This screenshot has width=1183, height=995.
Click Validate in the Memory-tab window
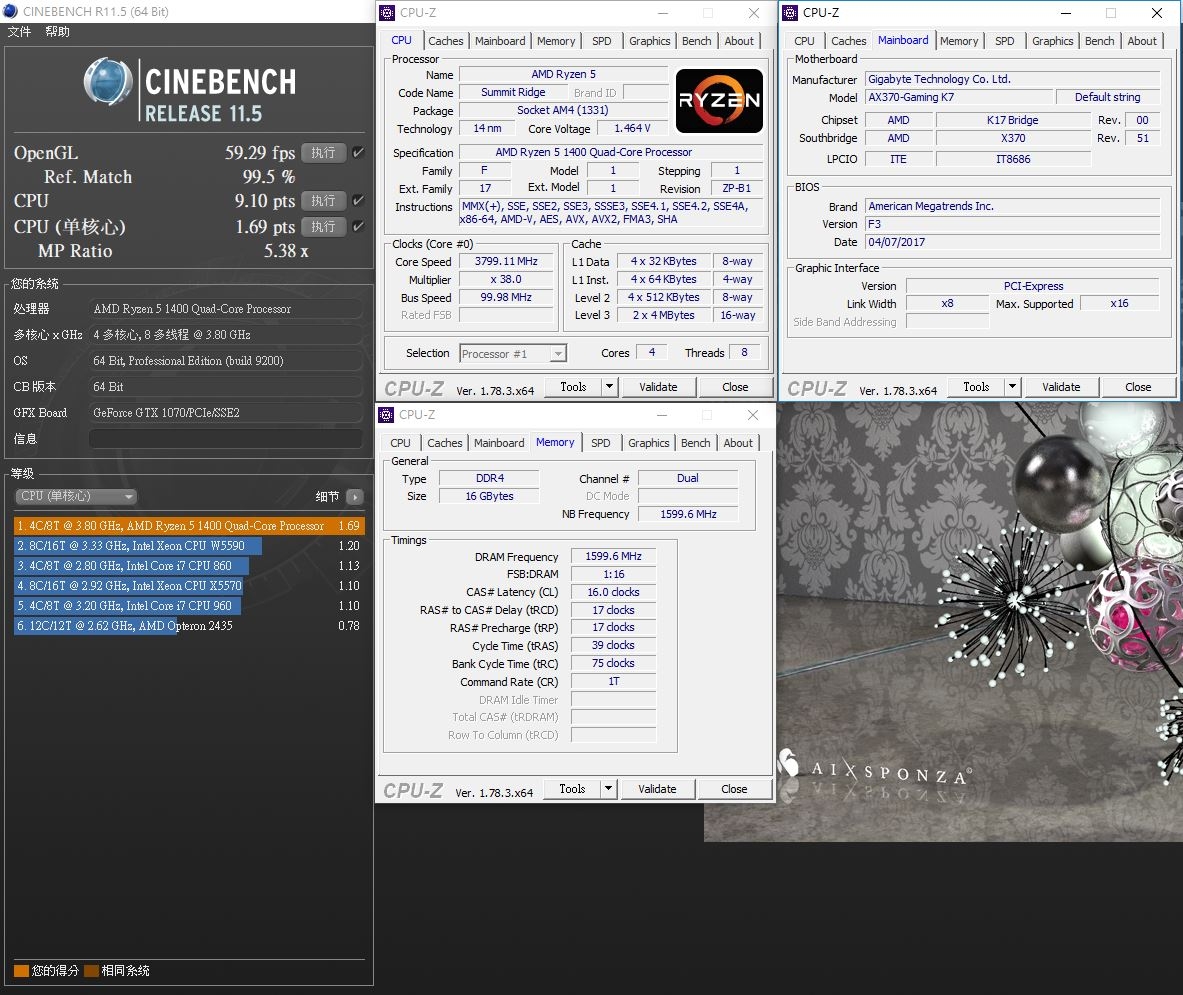pyautogui.click(x=657, y=789)
